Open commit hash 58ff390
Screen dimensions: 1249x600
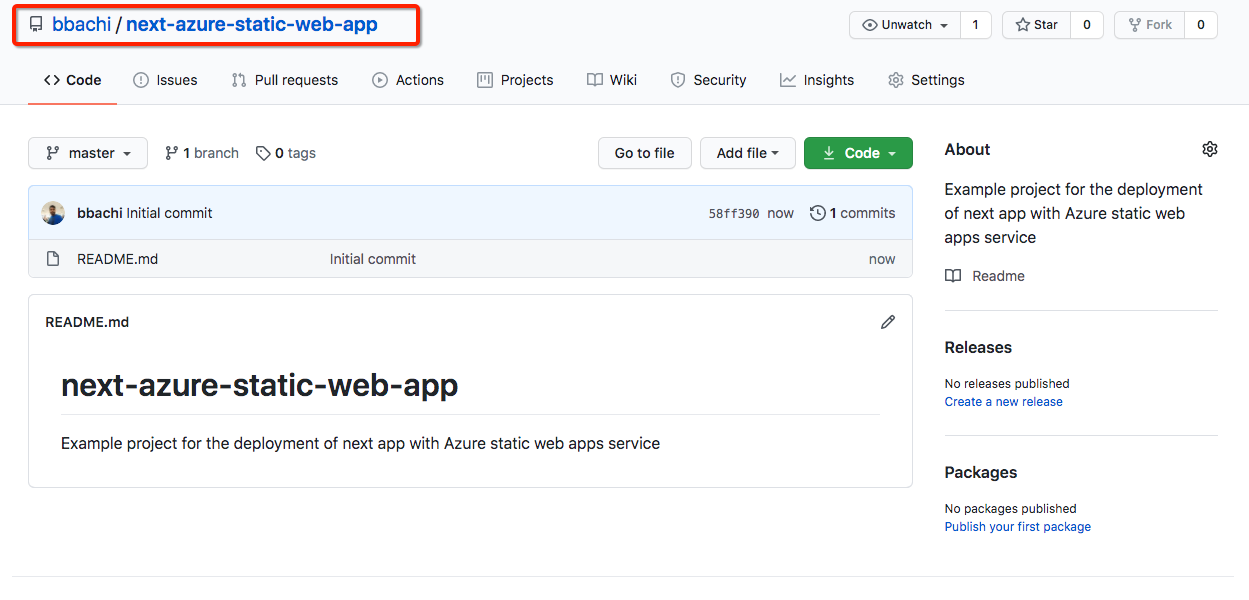click(x=734, y=213)
